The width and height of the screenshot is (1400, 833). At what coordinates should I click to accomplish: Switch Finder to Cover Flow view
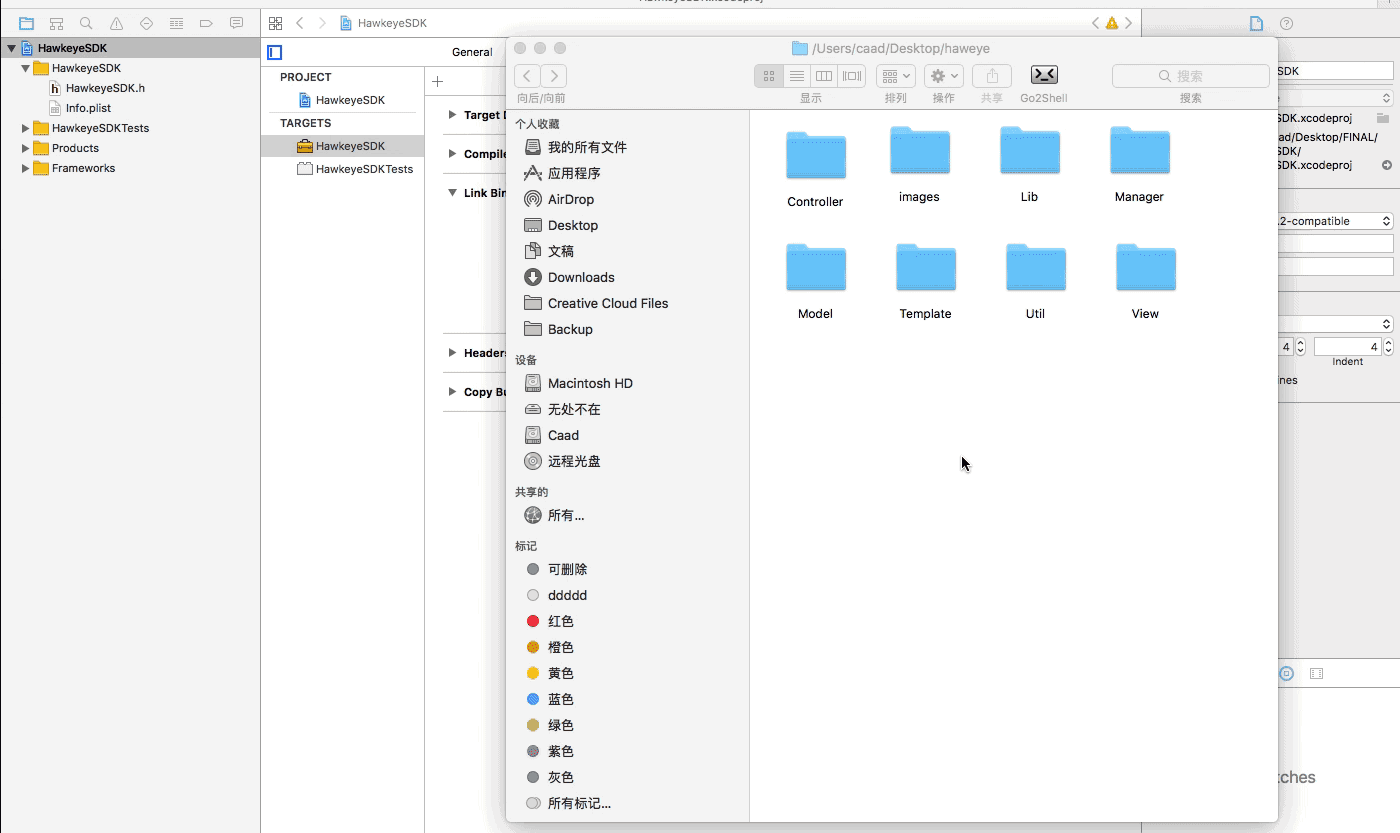click(852, 76)
